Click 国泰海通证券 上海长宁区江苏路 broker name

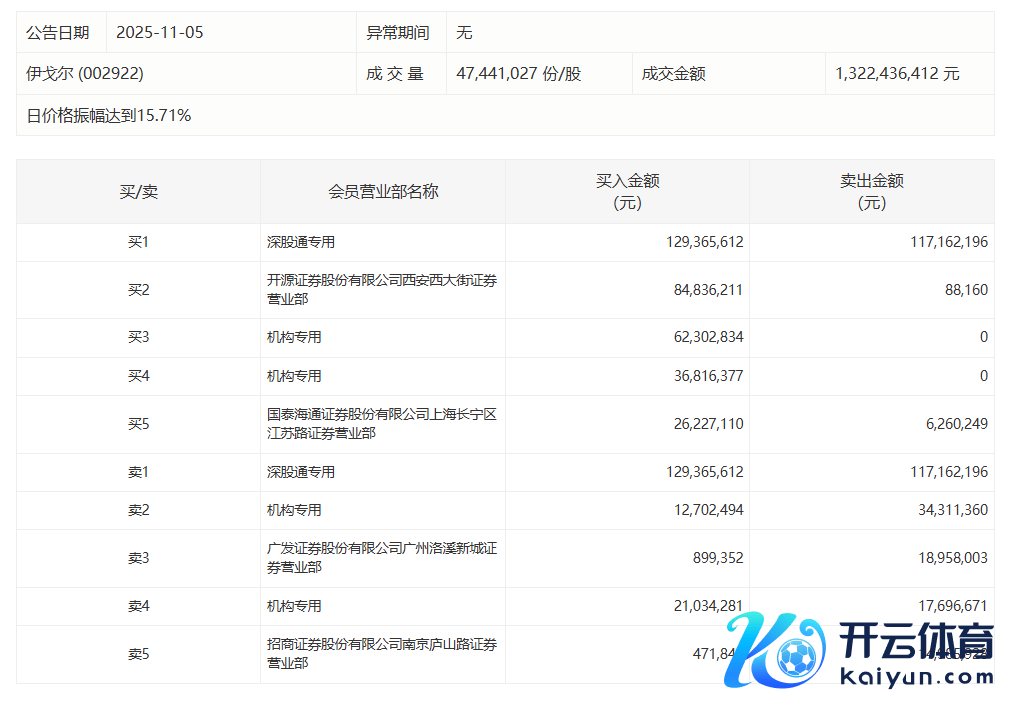pyautogui.click(x=382, y=424)
